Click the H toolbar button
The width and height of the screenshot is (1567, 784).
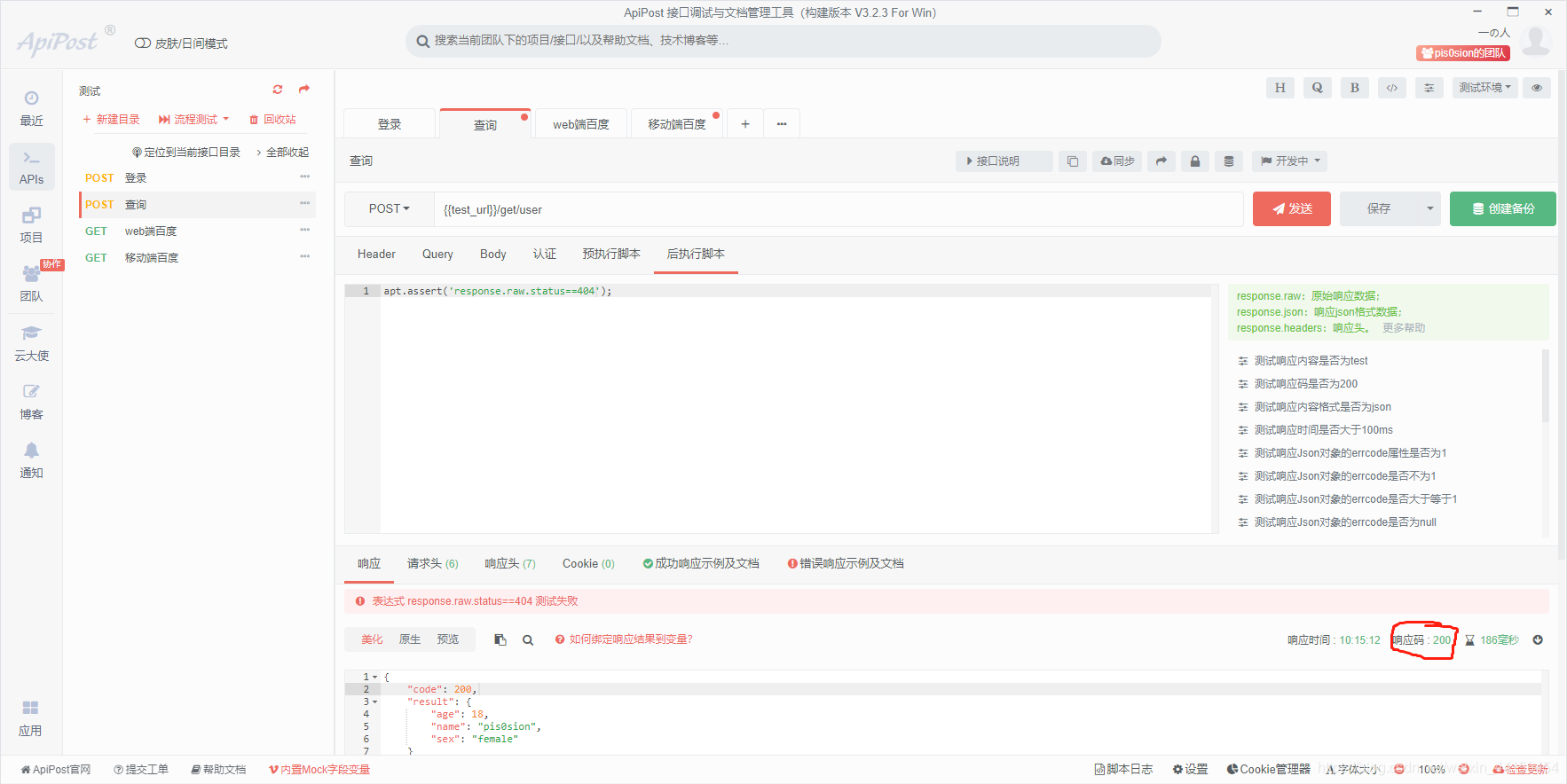(1280, 88)
